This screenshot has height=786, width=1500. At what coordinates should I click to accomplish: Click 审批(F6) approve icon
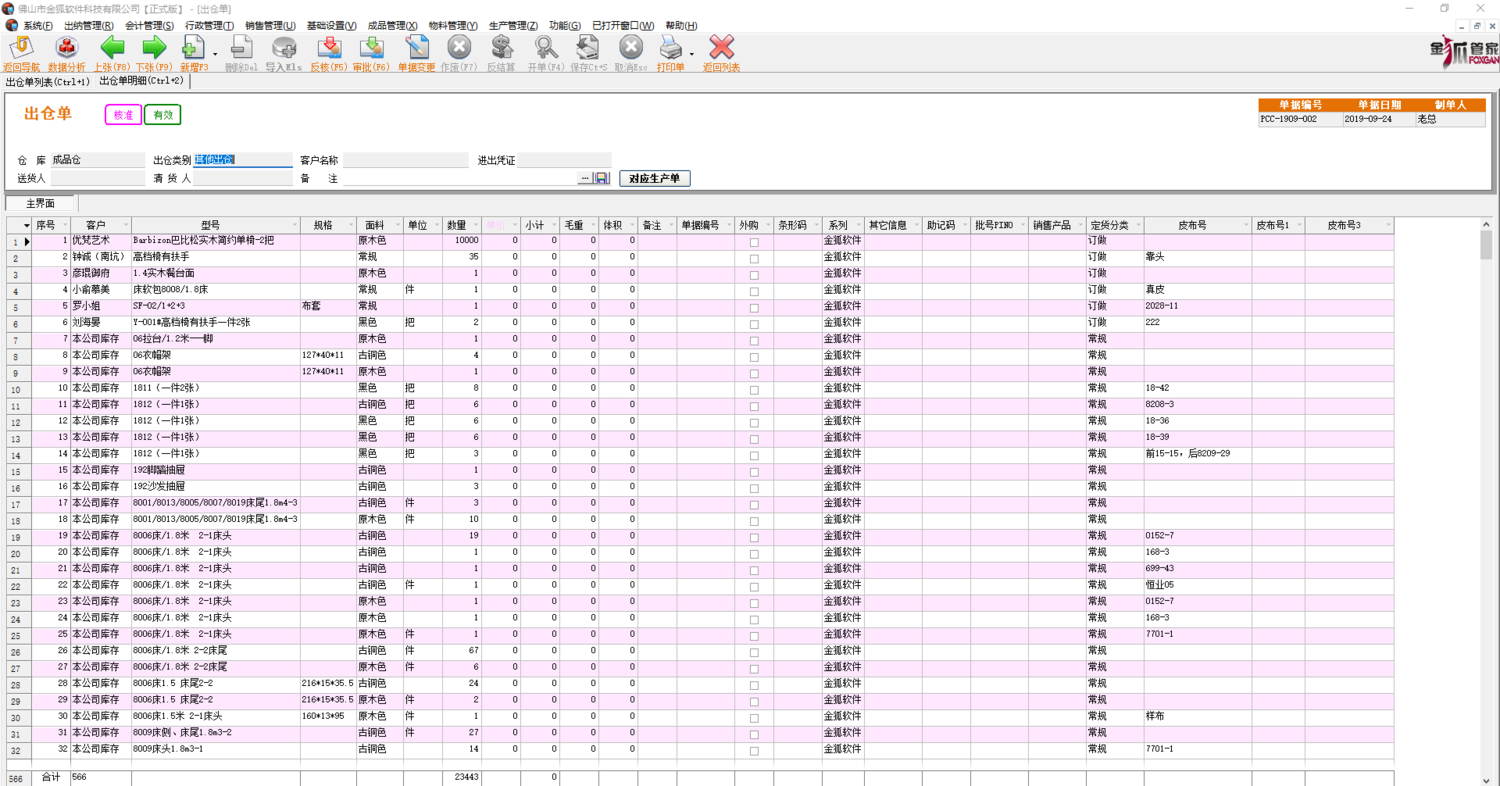(371, 53)
